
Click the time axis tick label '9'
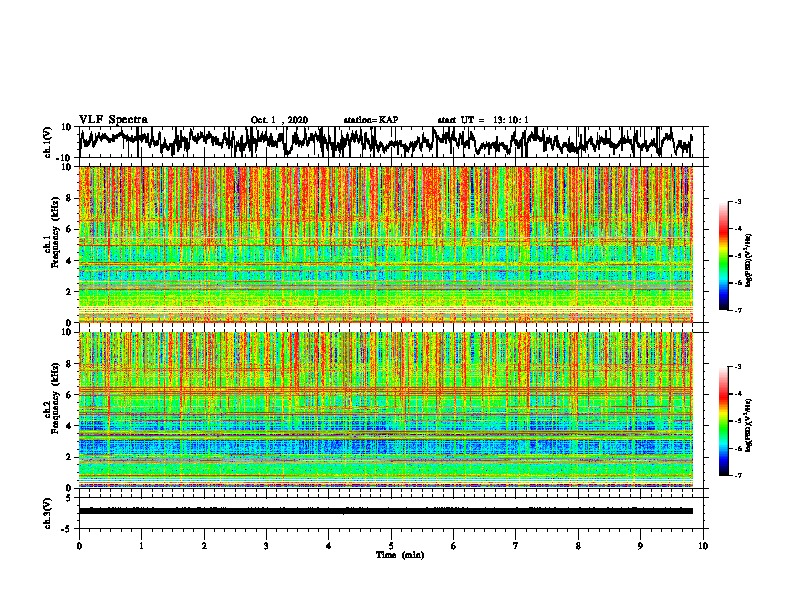(640, 546)
